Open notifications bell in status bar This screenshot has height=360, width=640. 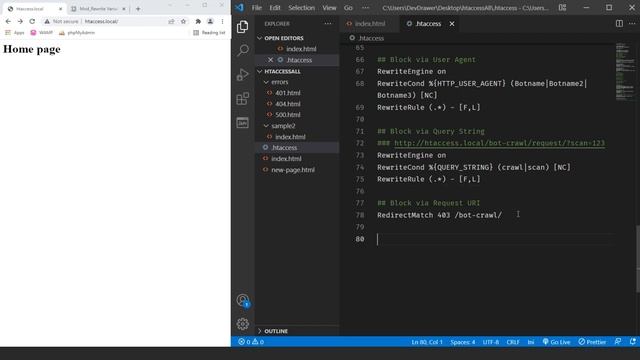[x=632, y=342]
